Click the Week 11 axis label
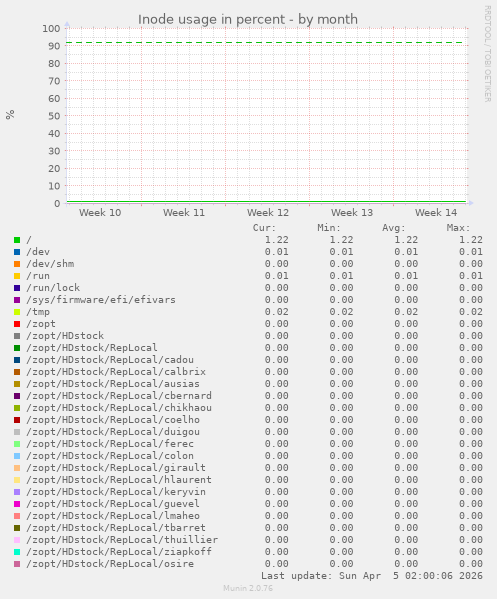This screenshot has height=599, width=497. coord(184,213)
